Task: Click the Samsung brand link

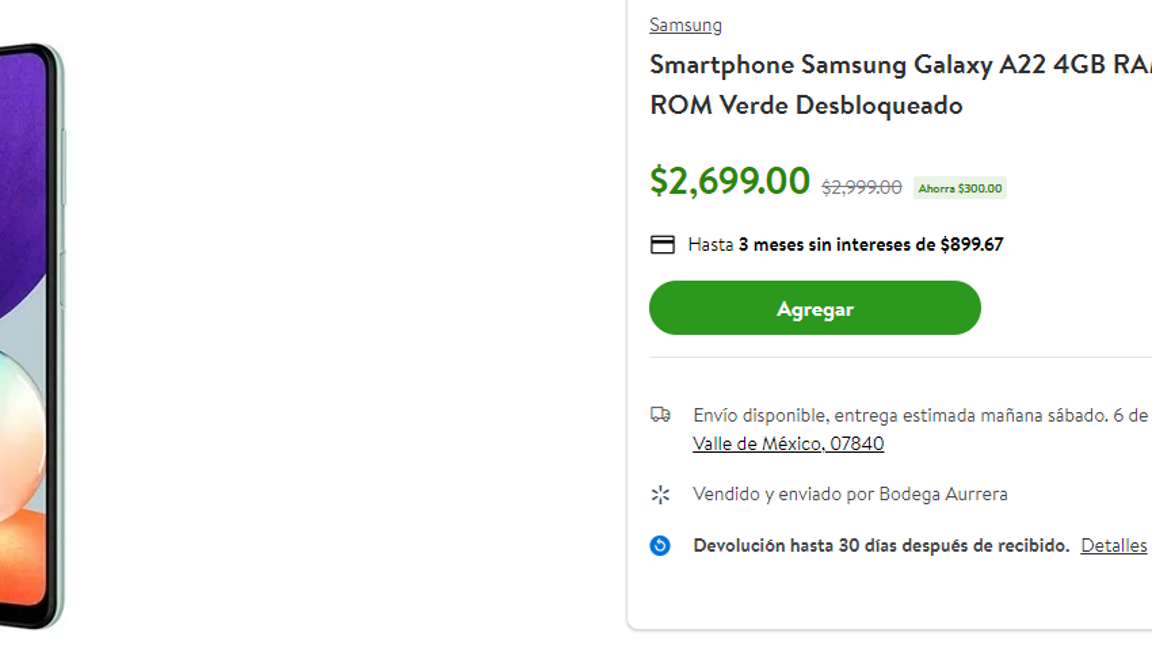Action: pos(685,24)
